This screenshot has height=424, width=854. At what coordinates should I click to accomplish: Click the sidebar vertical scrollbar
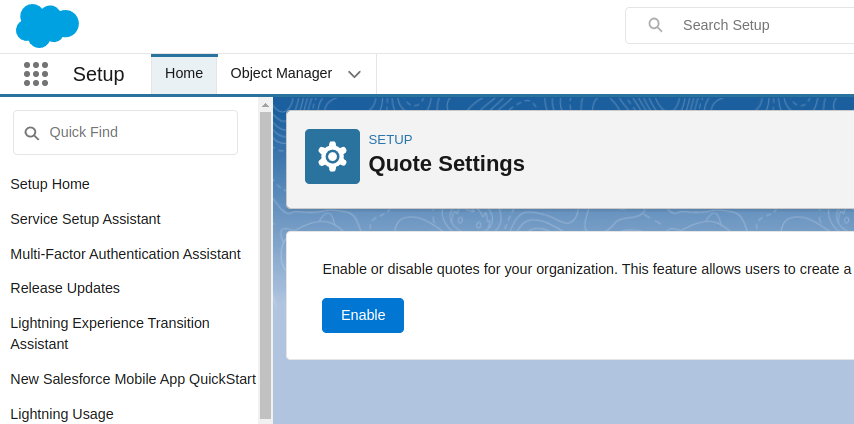click(265, 260)
